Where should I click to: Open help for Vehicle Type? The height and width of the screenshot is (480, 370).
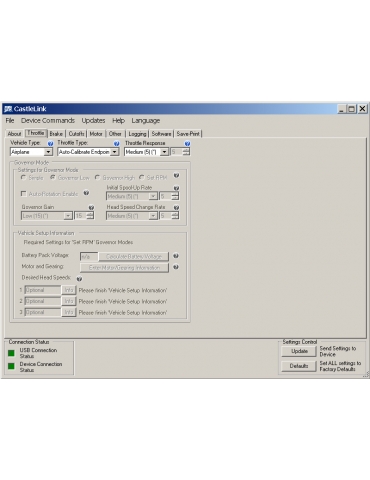[50, 144]
